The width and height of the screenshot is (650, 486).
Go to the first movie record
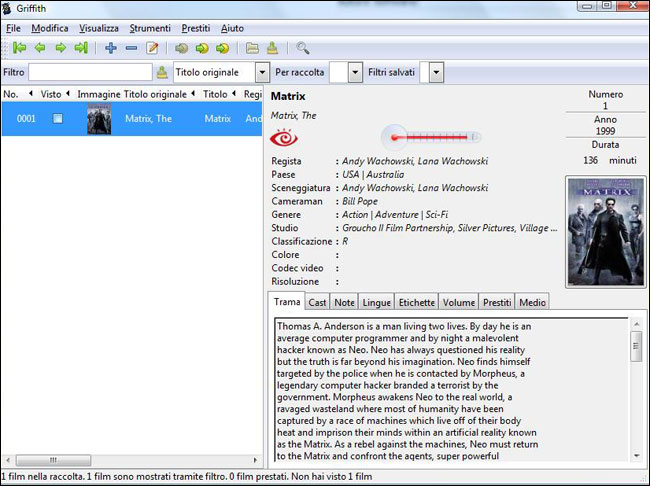19,47
